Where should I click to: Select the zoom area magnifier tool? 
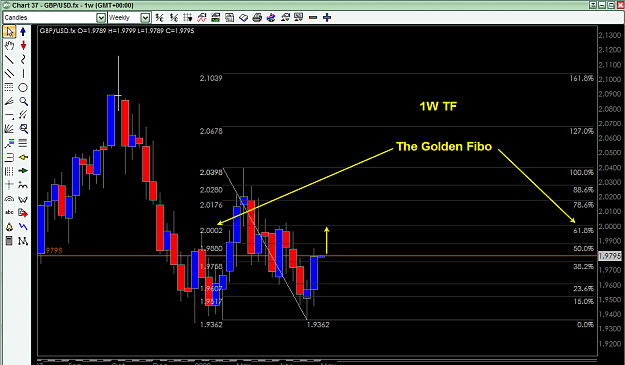23,129
